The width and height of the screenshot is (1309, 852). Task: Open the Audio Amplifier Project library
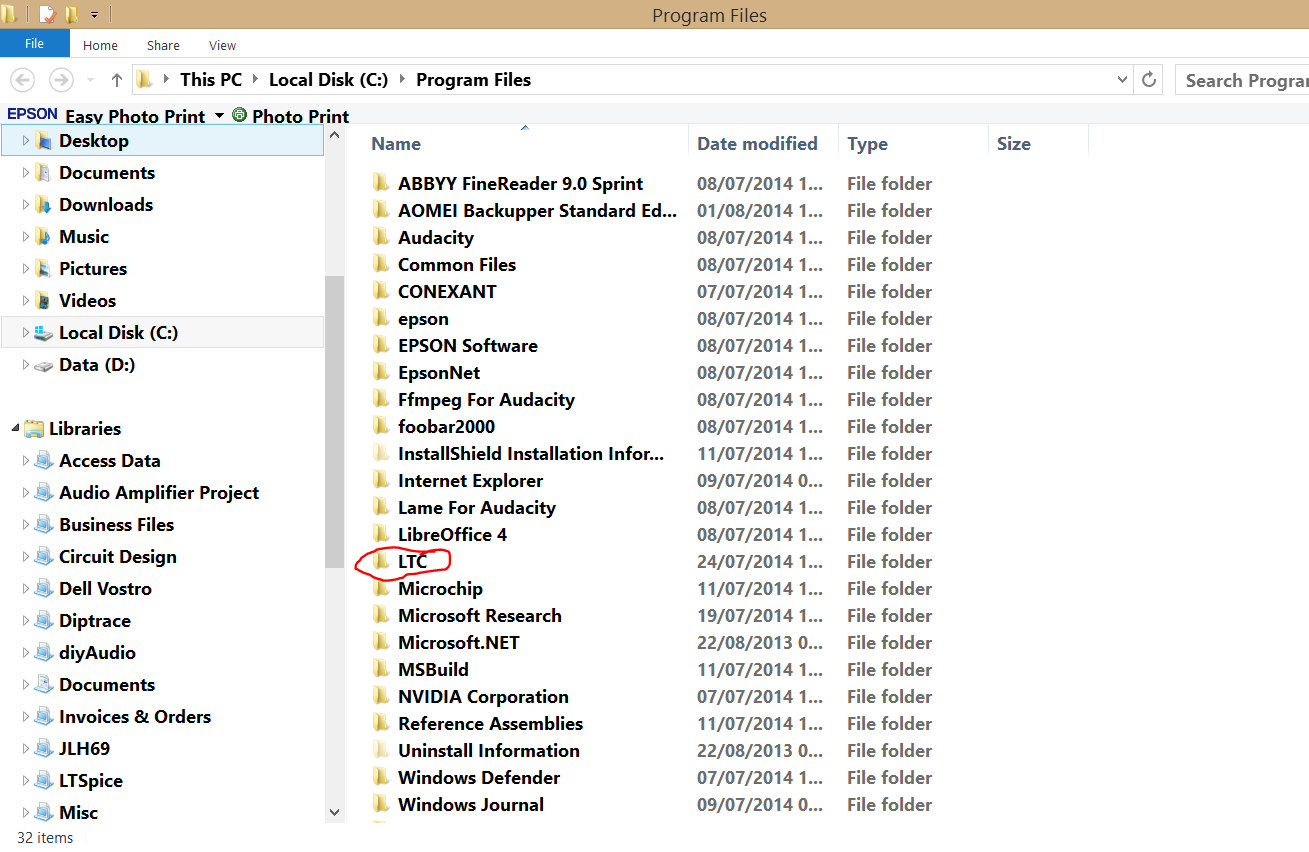159,493
